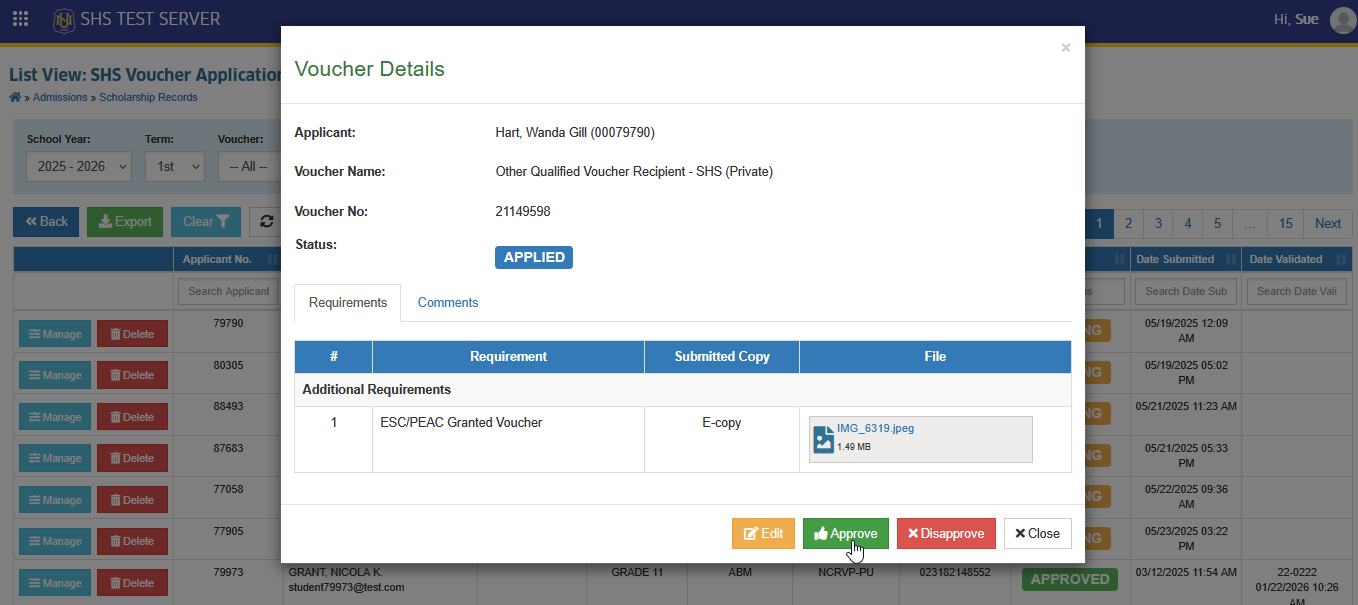Close the Voucher Details modal with X

(x=1066, y=48)
